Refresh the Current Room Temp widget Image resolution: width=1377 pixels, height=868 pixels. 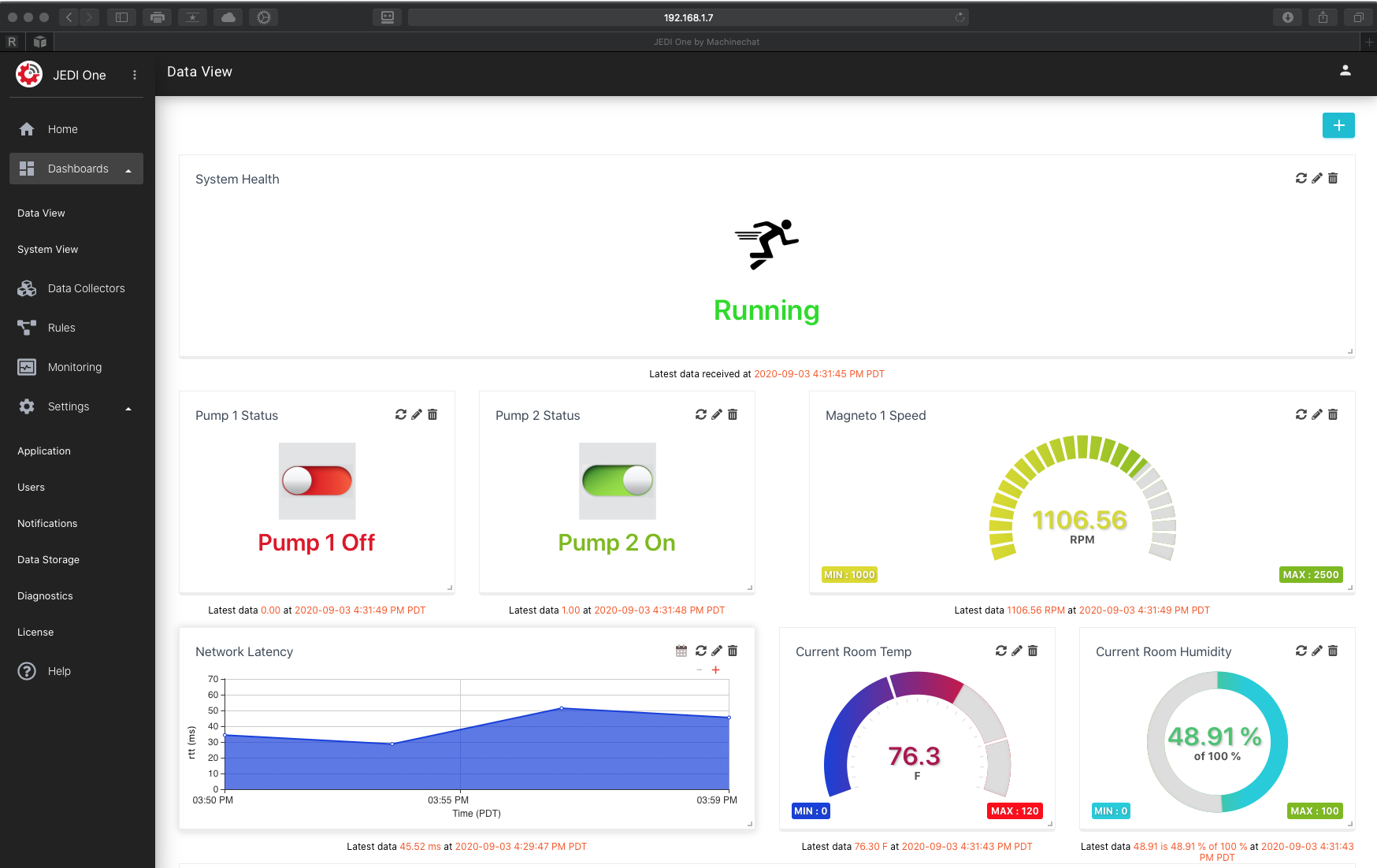point(1000,651)
